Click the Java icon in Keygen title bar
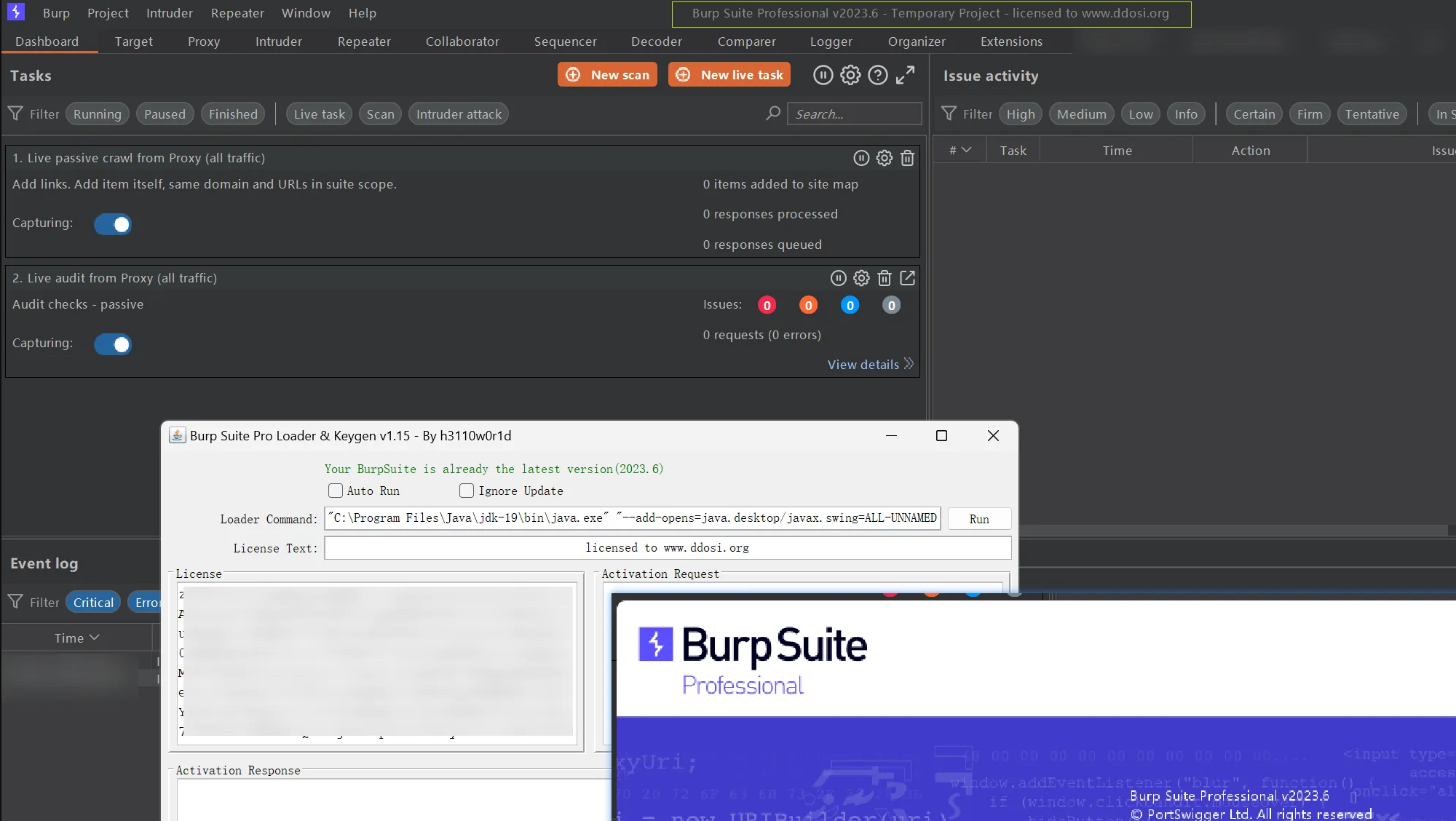 177,435
